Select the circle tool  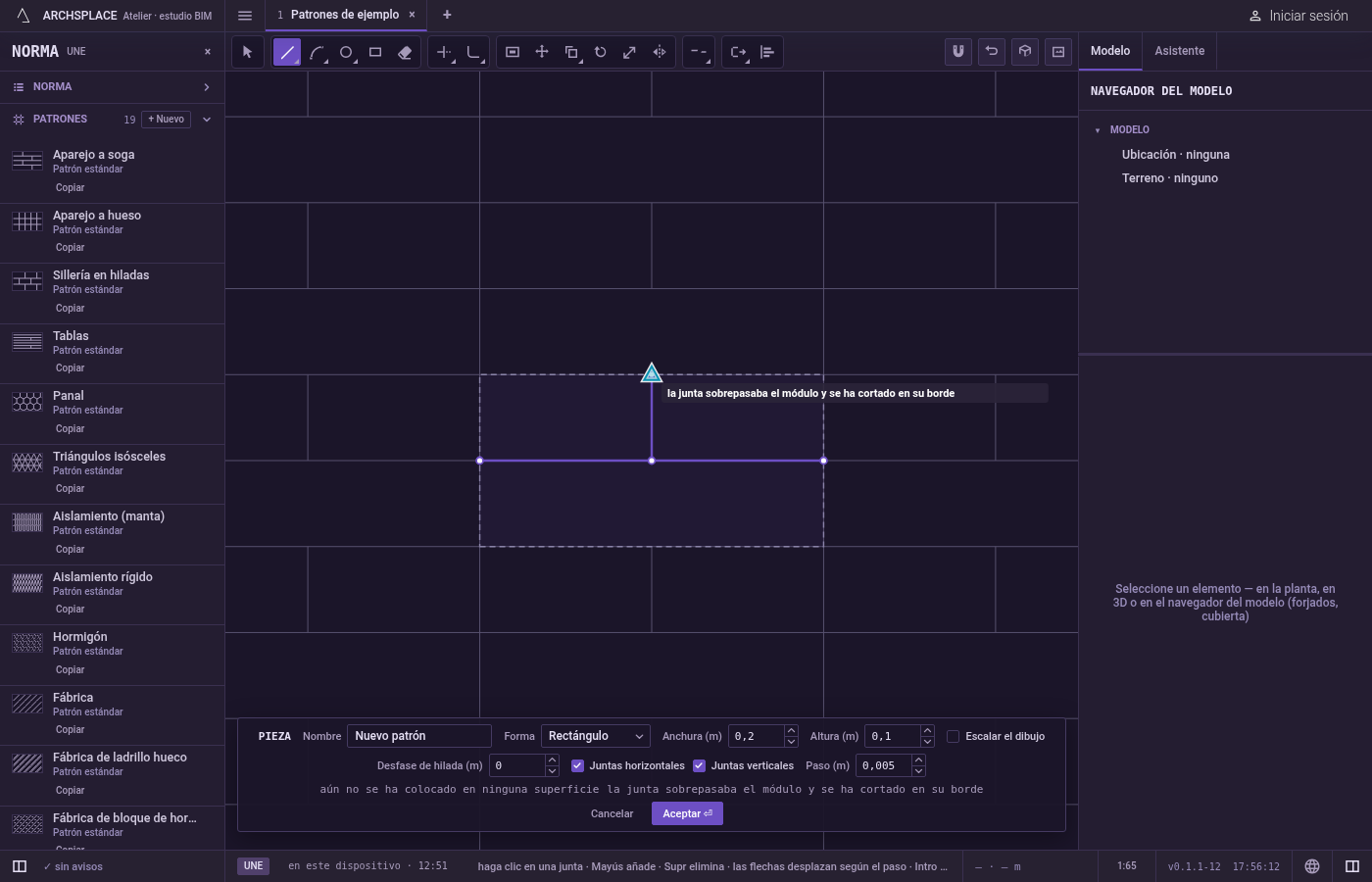click(x=346, y=52)
